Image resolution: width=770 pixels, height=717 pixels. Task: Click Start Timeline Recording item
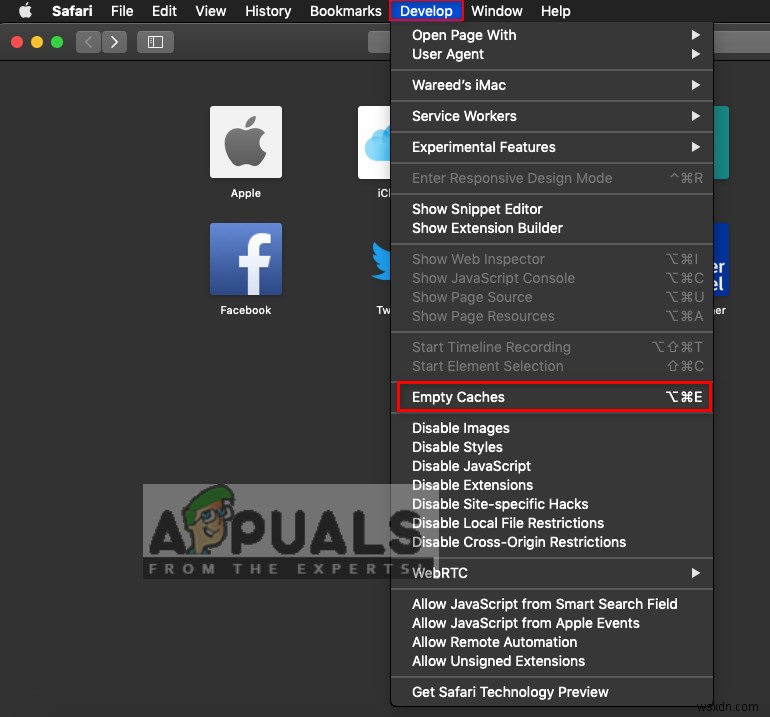click(552, 347)
